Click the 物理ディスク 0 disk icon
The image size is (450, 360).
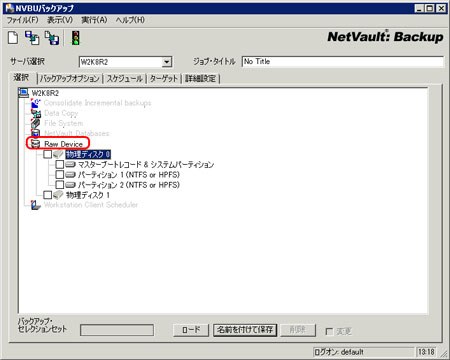coord(58,154)
